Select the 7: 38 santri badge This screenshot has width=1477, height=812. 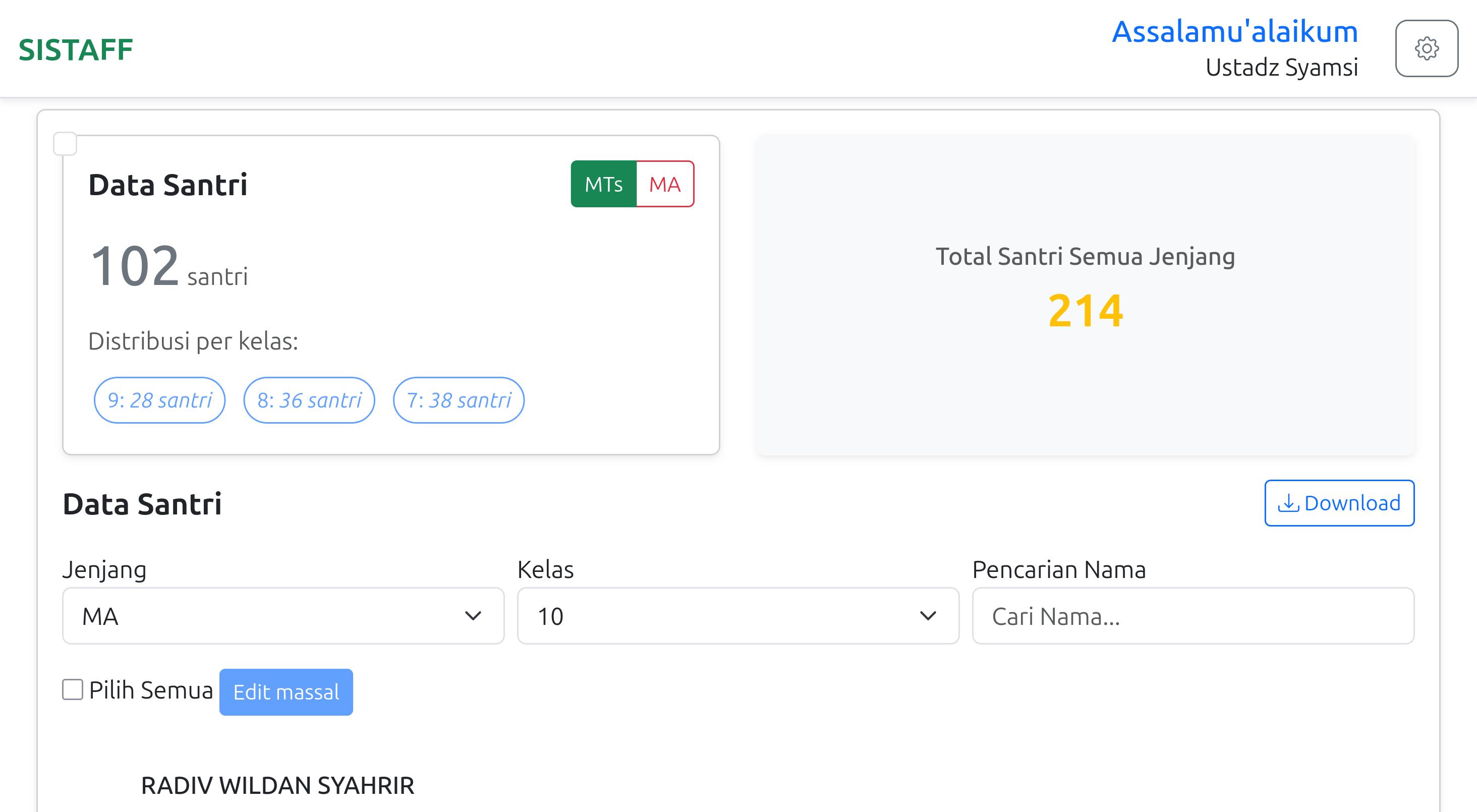(459, 400)
